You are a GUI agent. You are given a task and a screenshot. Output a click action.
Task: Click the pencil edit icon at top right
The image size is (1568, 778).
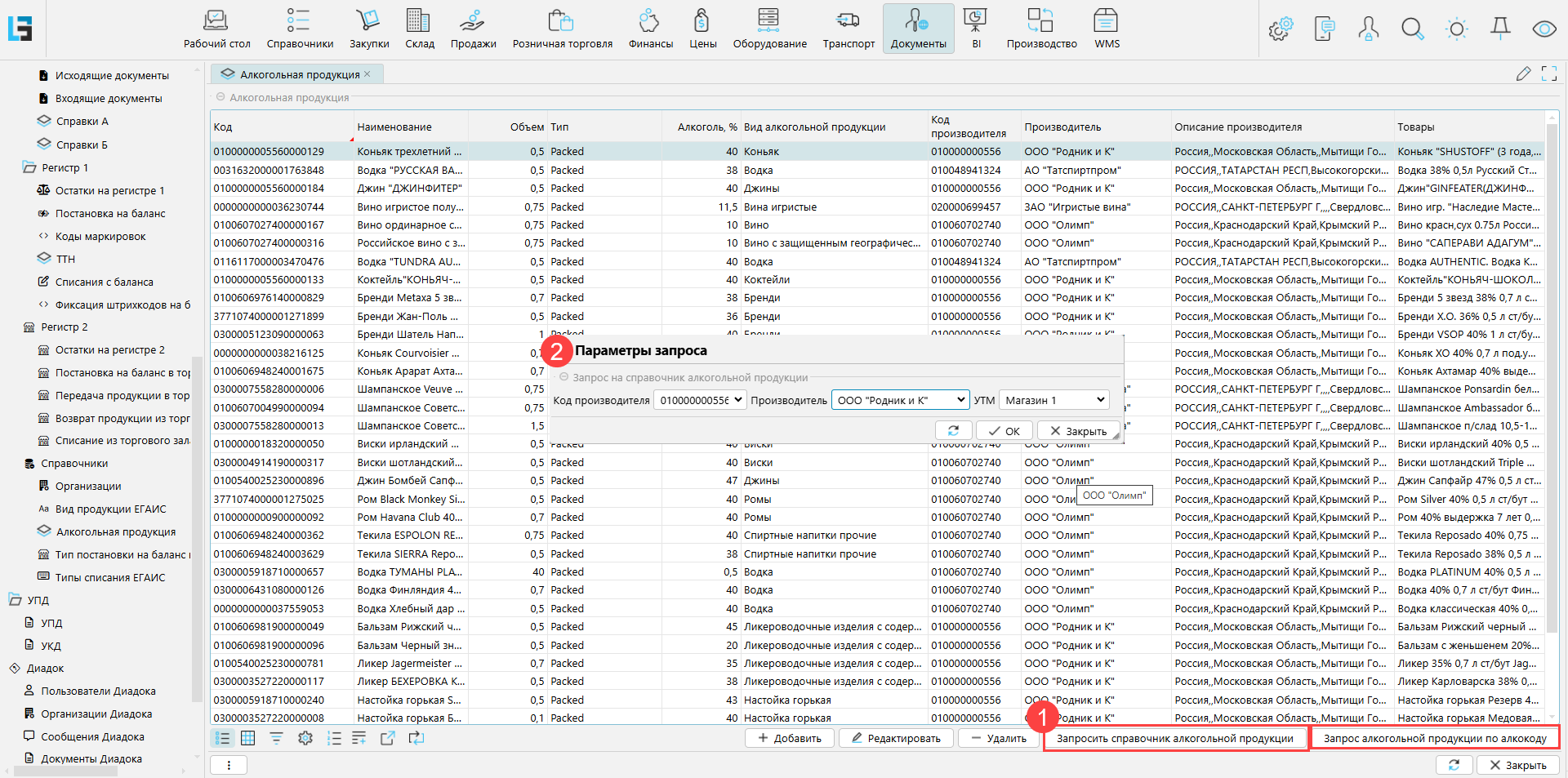1523,74
